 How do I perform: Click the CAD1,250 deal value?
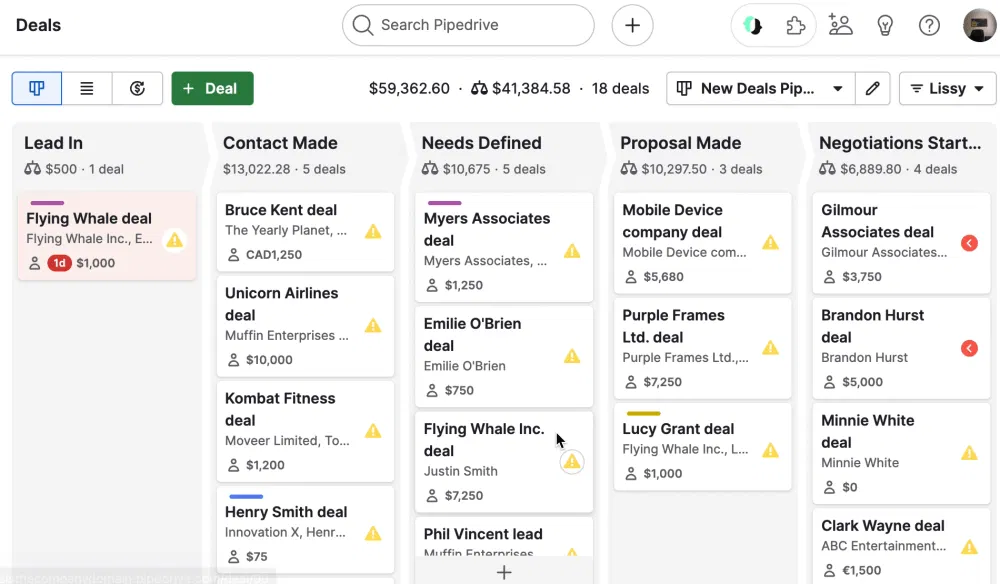click(274, 254)
